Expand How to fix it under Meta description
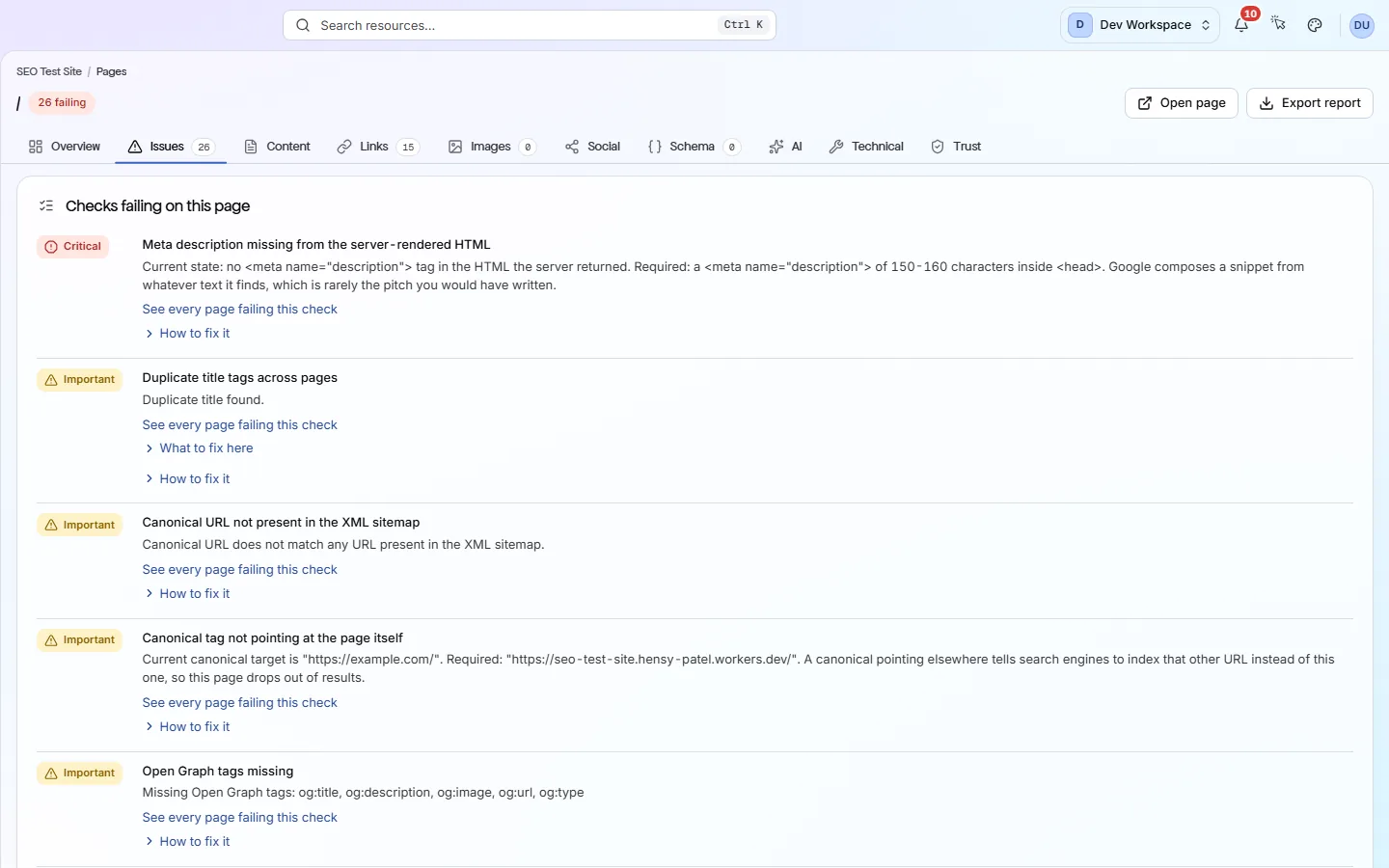This screenshot has width=1389, height=868. click(x=187, y=334)
